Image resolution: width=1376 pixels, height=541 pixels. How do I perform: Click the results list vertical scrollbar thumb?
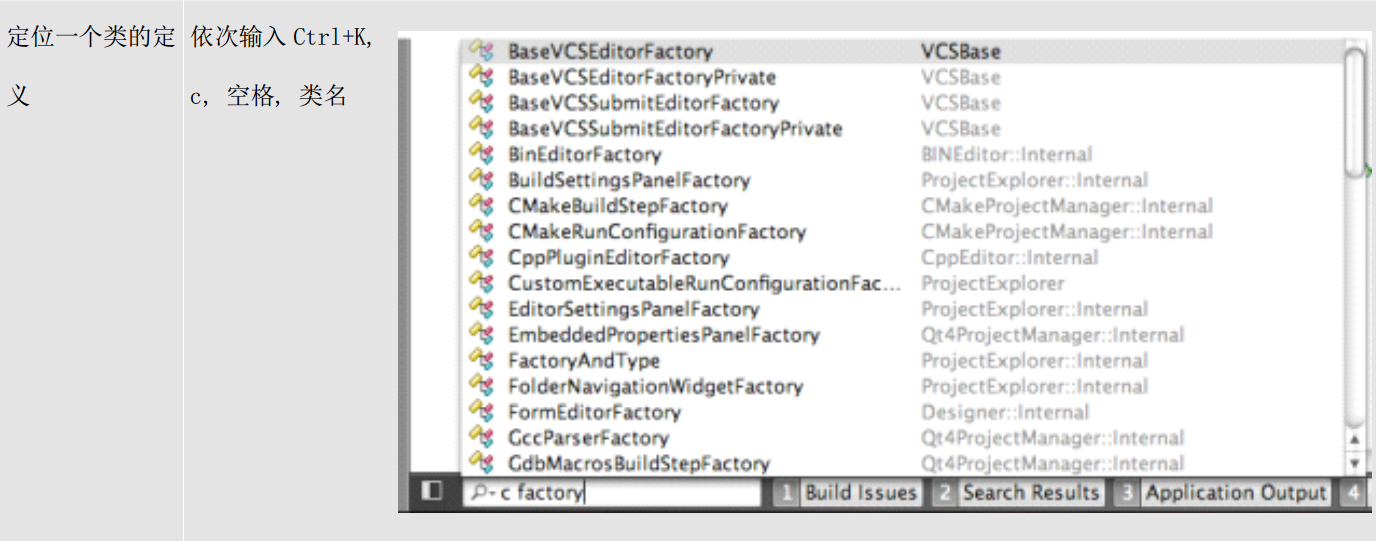pyautogui.click(x=1354, y=110)
